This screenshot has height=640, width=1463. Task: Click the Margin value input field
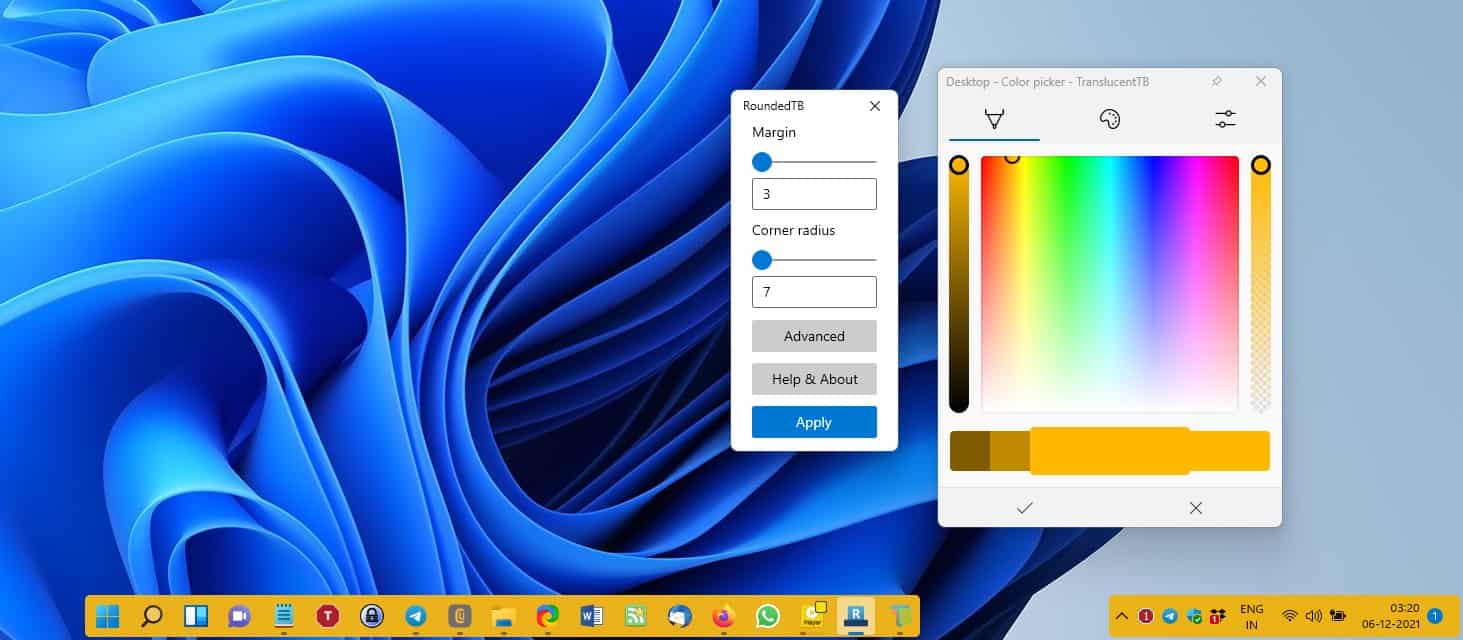(814, 194)
